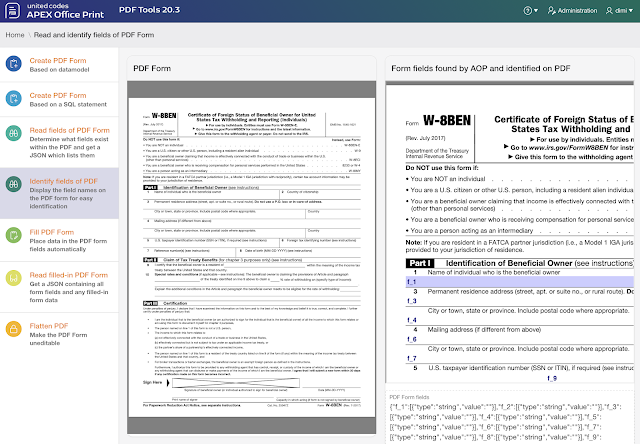Click Read filled-in PDF Form icon
This screenshot has height=444, width=640.
pos(13,278)
